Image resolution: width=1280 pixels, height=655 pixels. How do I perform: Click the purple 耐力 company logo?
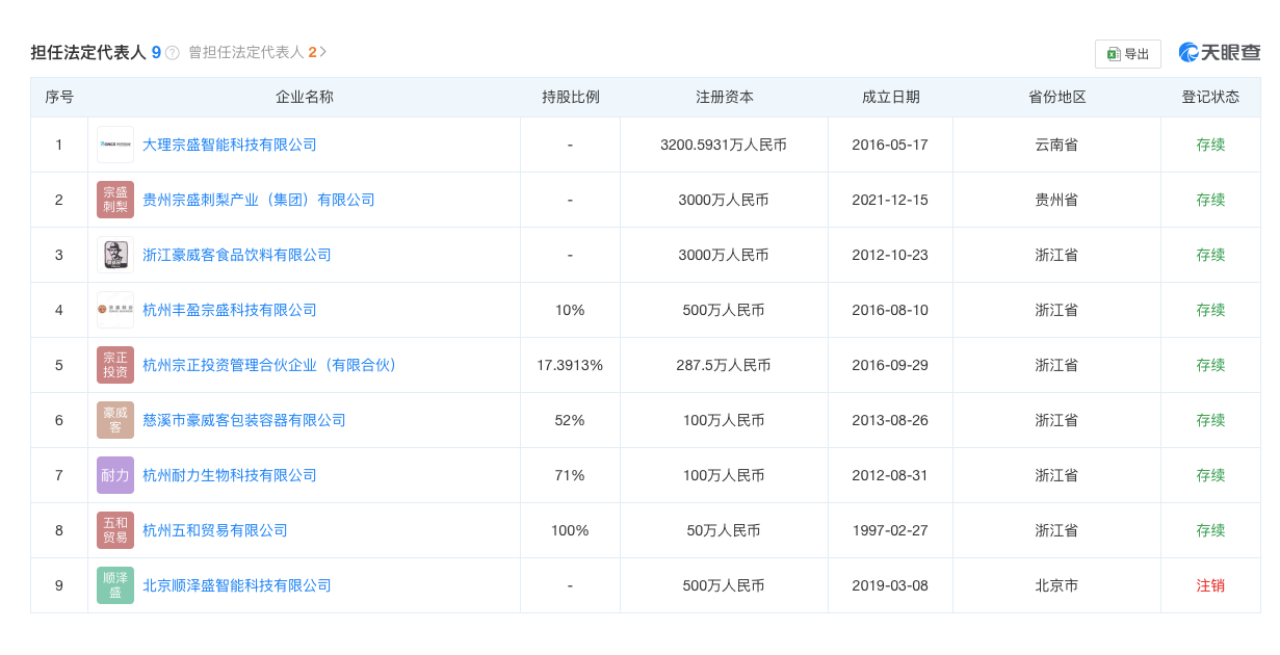pos(115,475)
